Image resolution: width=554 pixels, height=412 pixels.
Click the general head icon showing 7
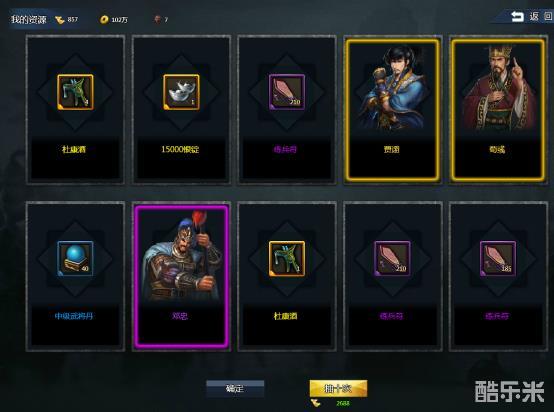pos(158,19)
